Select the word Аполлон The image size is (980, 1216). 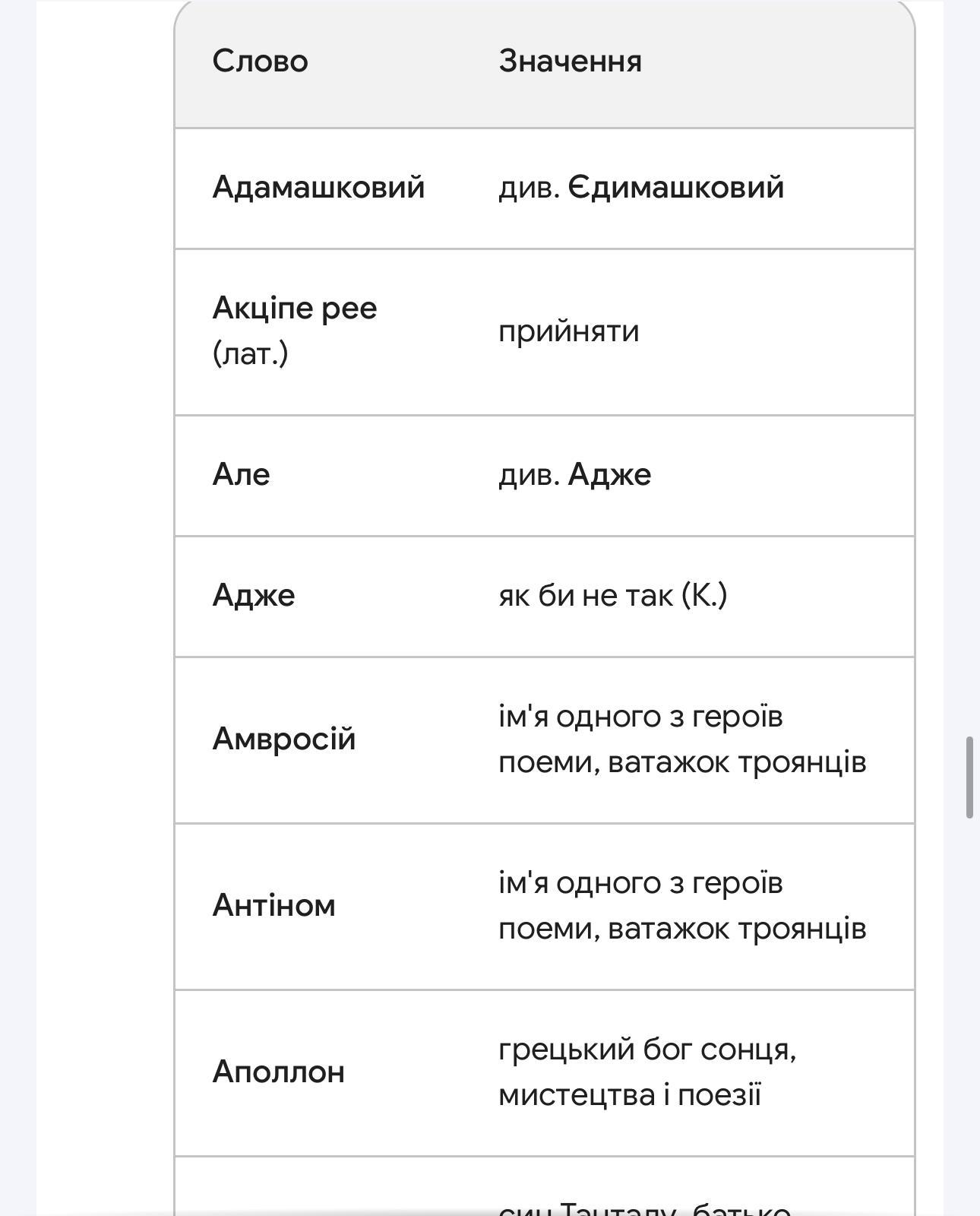pyautogui.click(x=278, y=1072)
